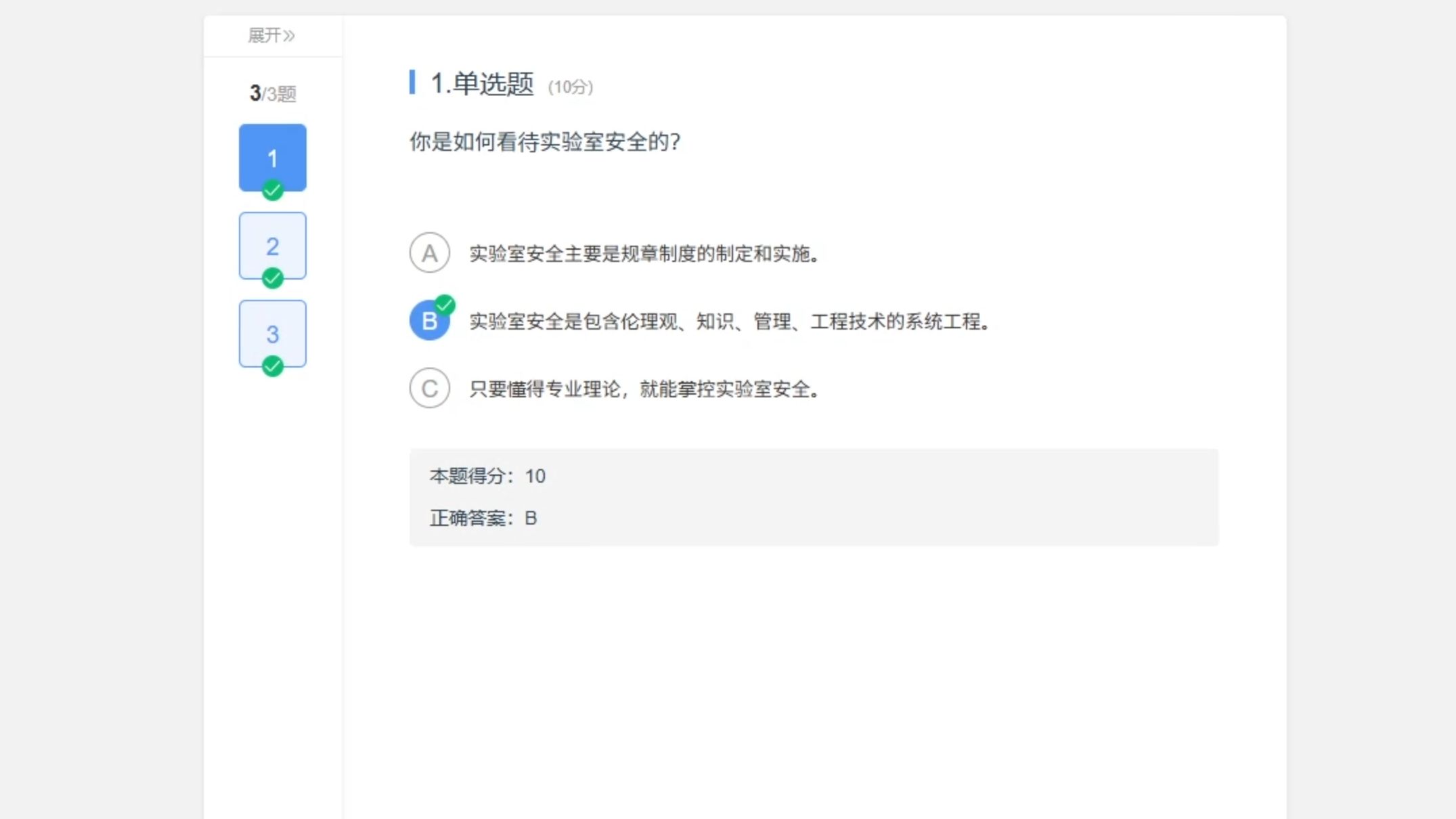The image size is (1456, 819).
Task: Open question 3 from the navigator
Action: pyautogui.click(x=272, y=332)
